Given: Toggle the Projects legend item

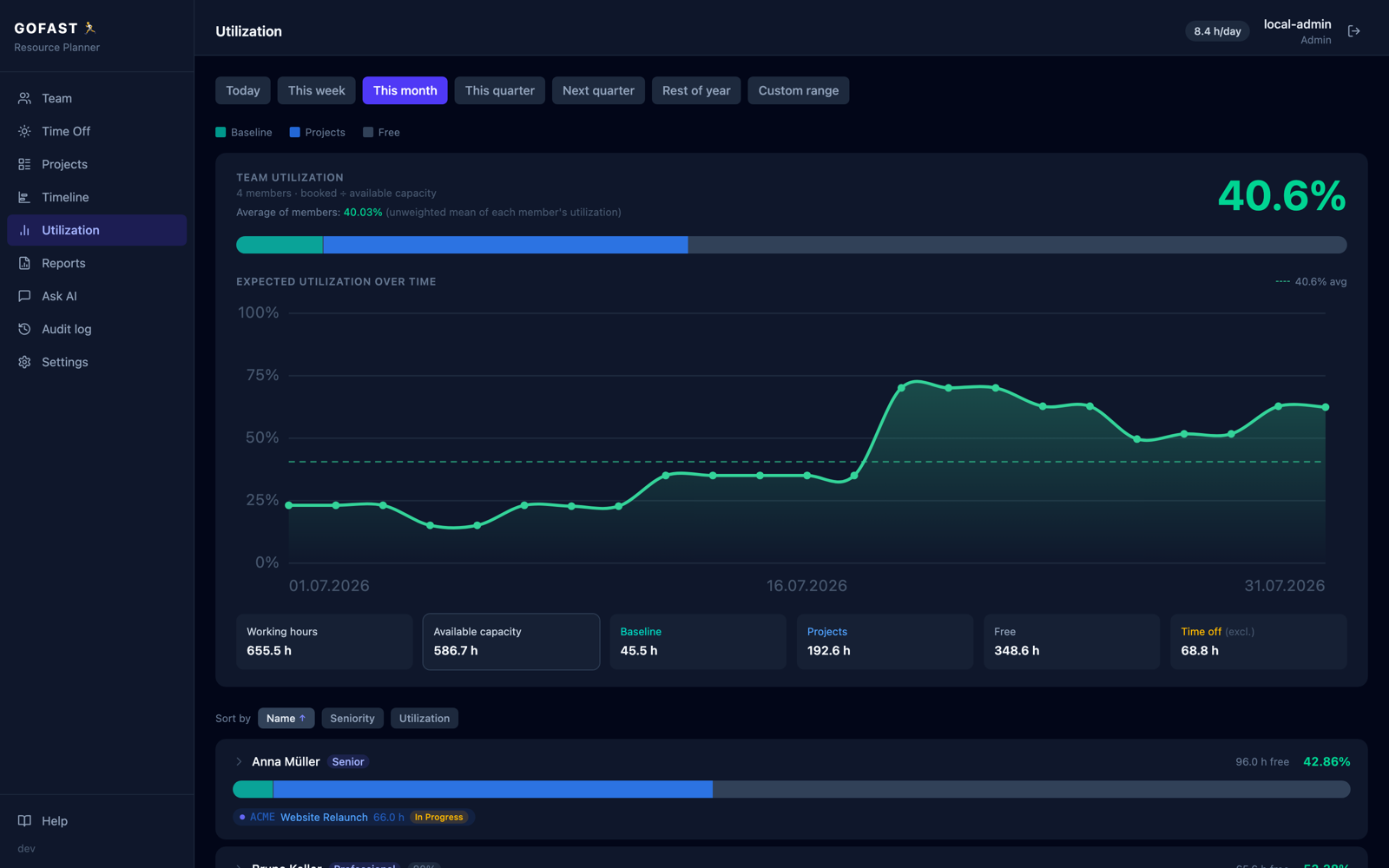Looking at the screenshot, I should pos(318,132).
